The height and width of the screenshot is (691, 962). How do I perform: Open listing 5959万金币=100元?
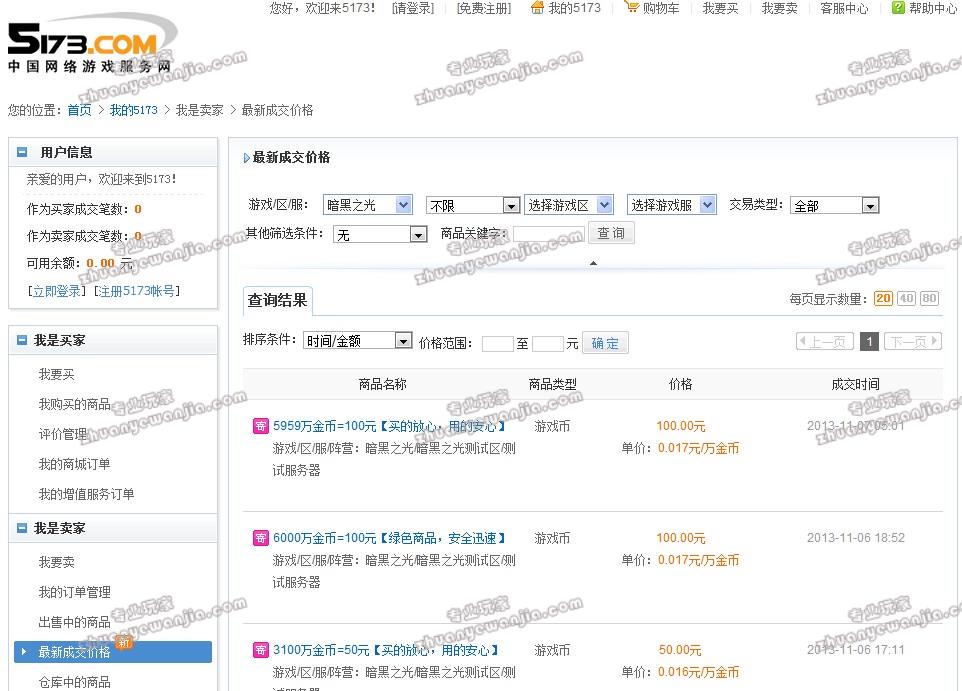point(389,426)
